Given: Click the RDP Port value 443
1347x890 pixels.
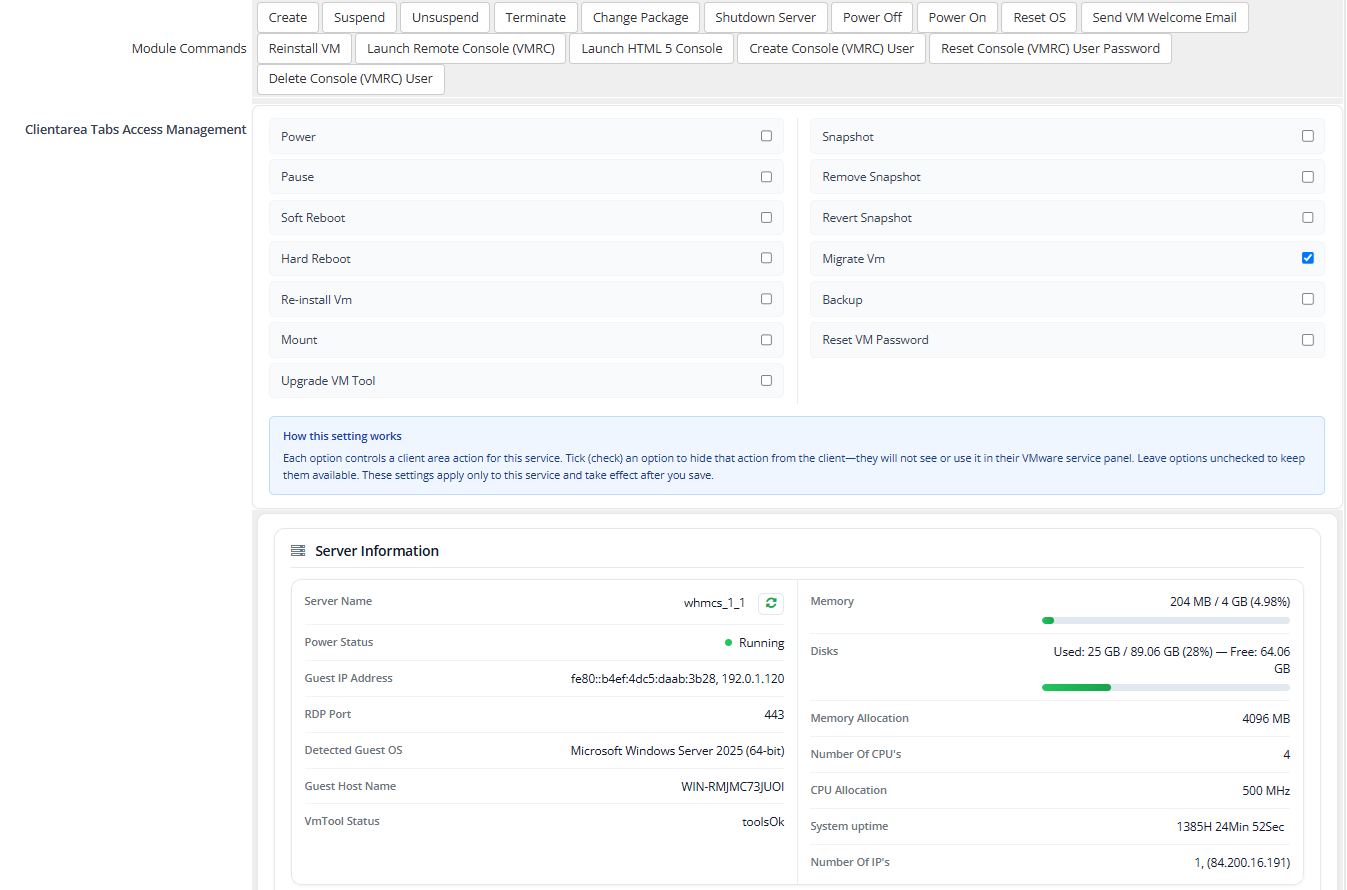Looking at the screenshot, I should pyautogui.click(x=774, y=715).
